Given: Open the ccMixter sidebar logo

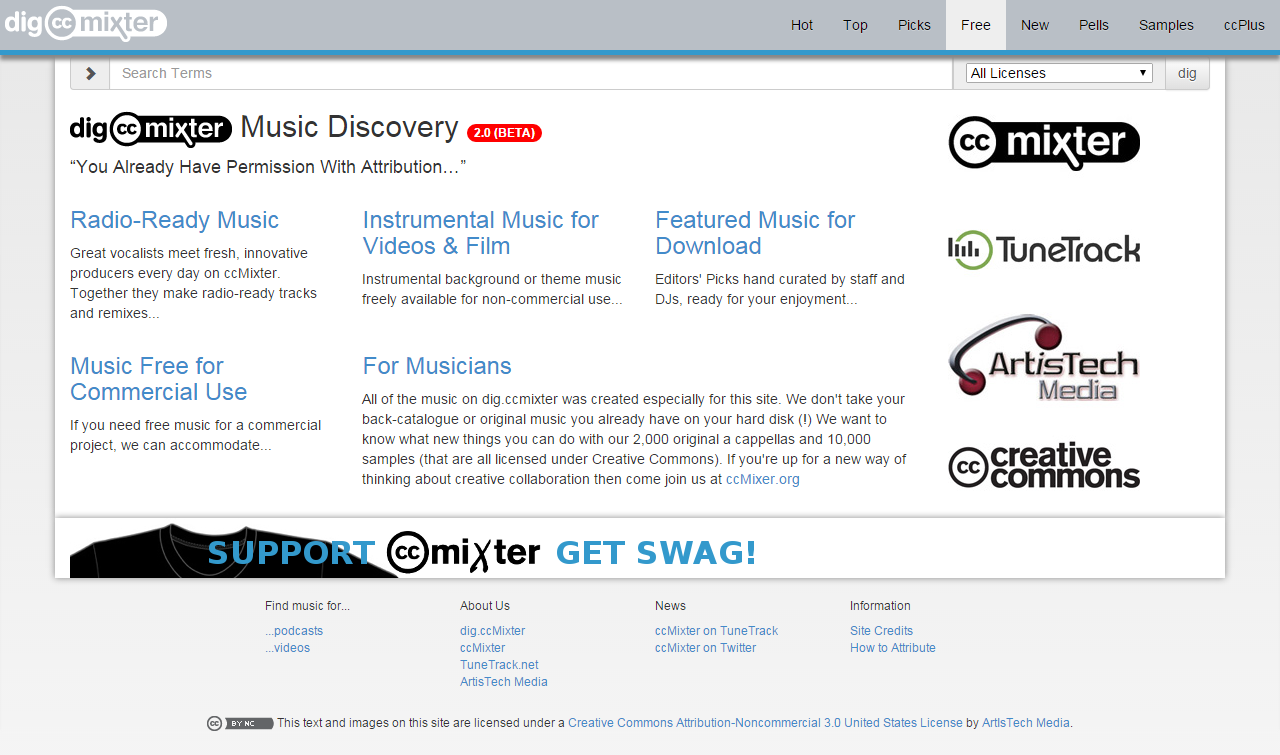Looking at the screenshot, I should (x=1044, y=143).
